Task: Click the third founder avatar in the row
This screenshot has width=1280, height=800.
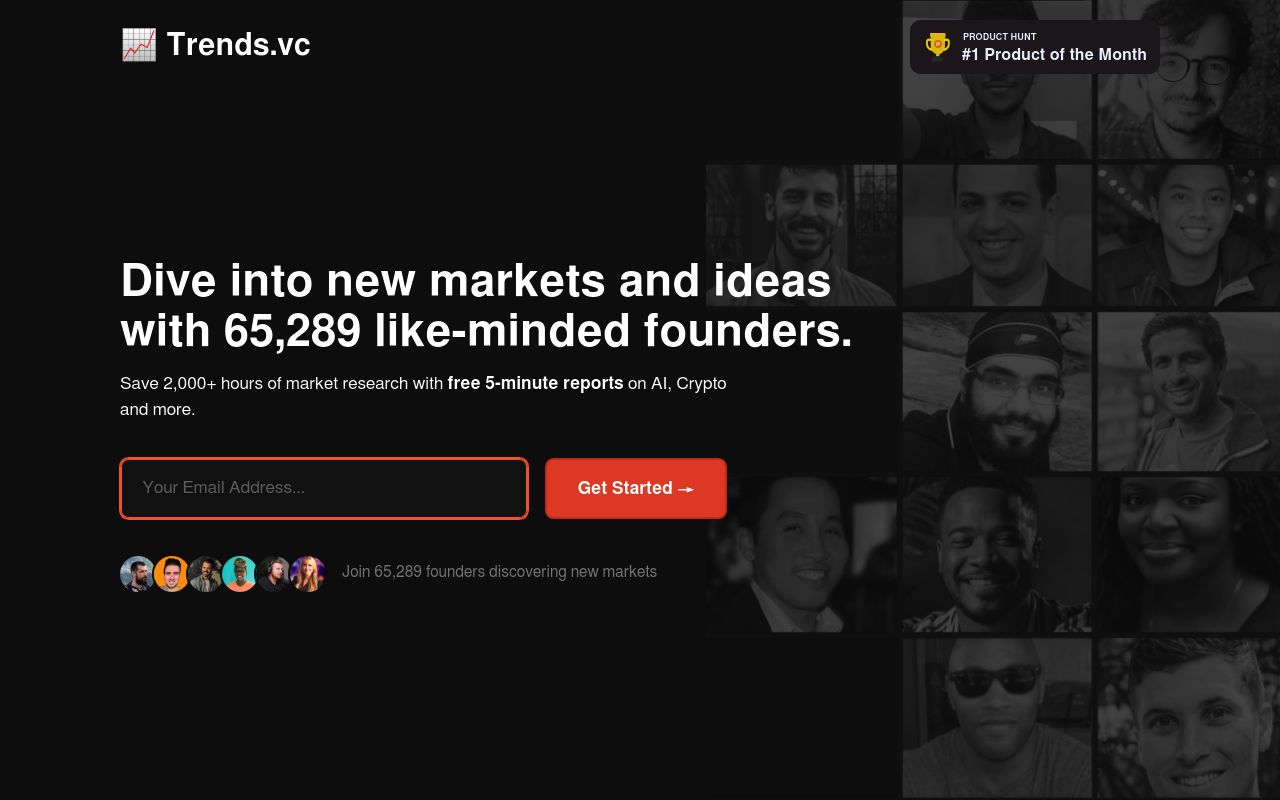Action: [206, 574]
